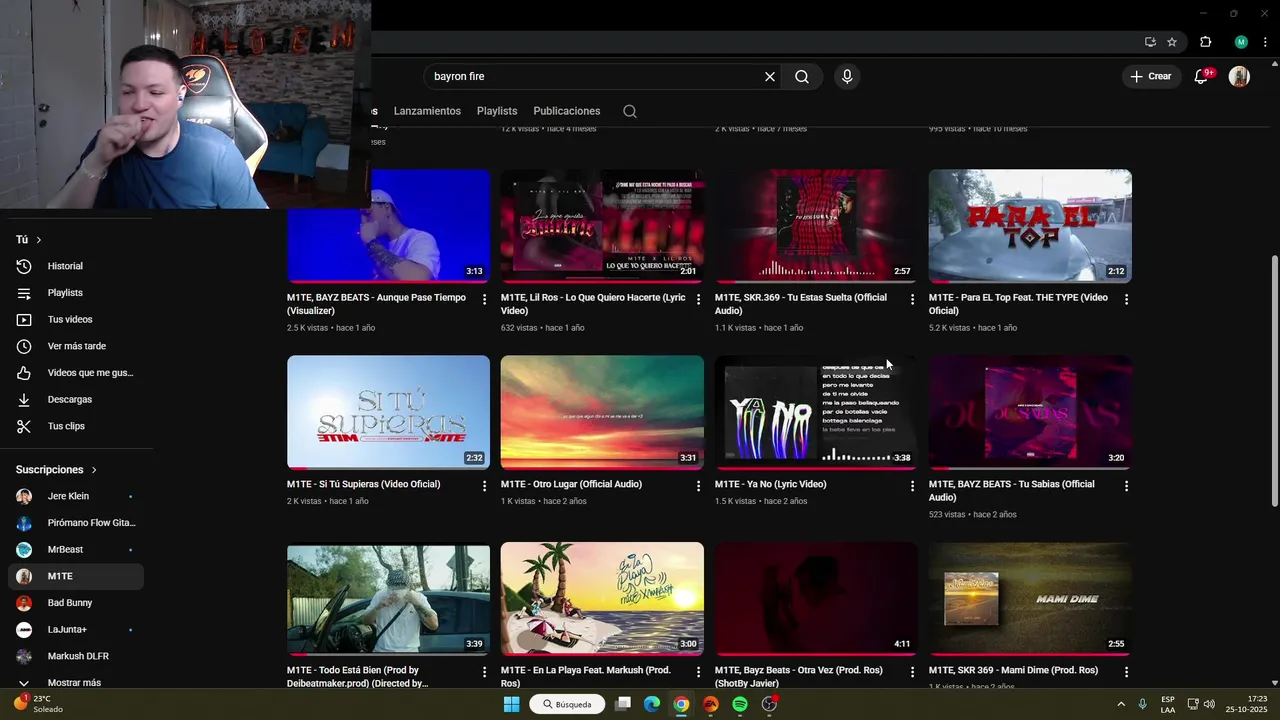Open Spotify from the taskbar
This screenshot has width=1280, height=720.
pyautogui.click(x=740, y=704)
